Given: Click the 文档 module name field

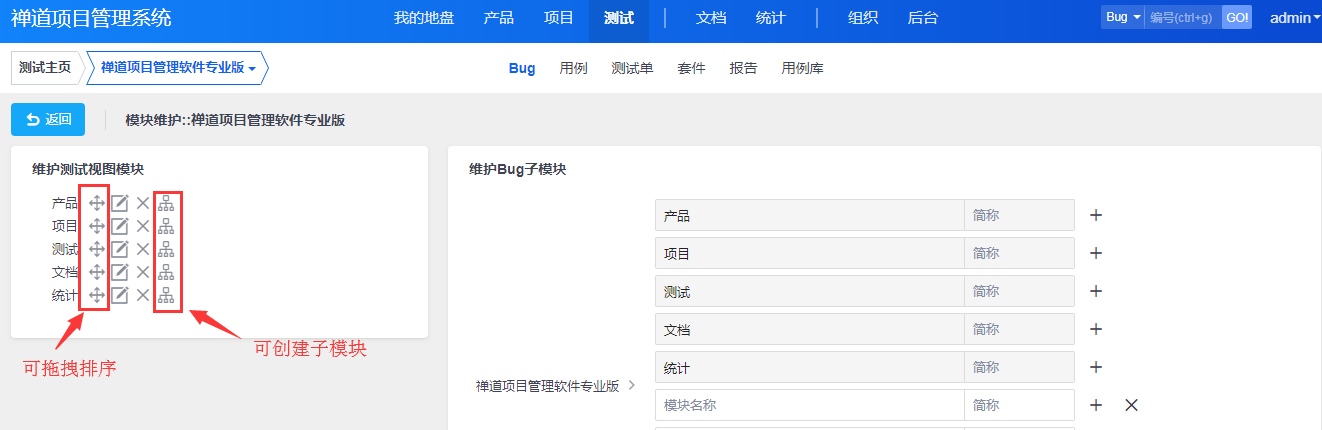Looking at the screenshot, I should tap(810, 329).
